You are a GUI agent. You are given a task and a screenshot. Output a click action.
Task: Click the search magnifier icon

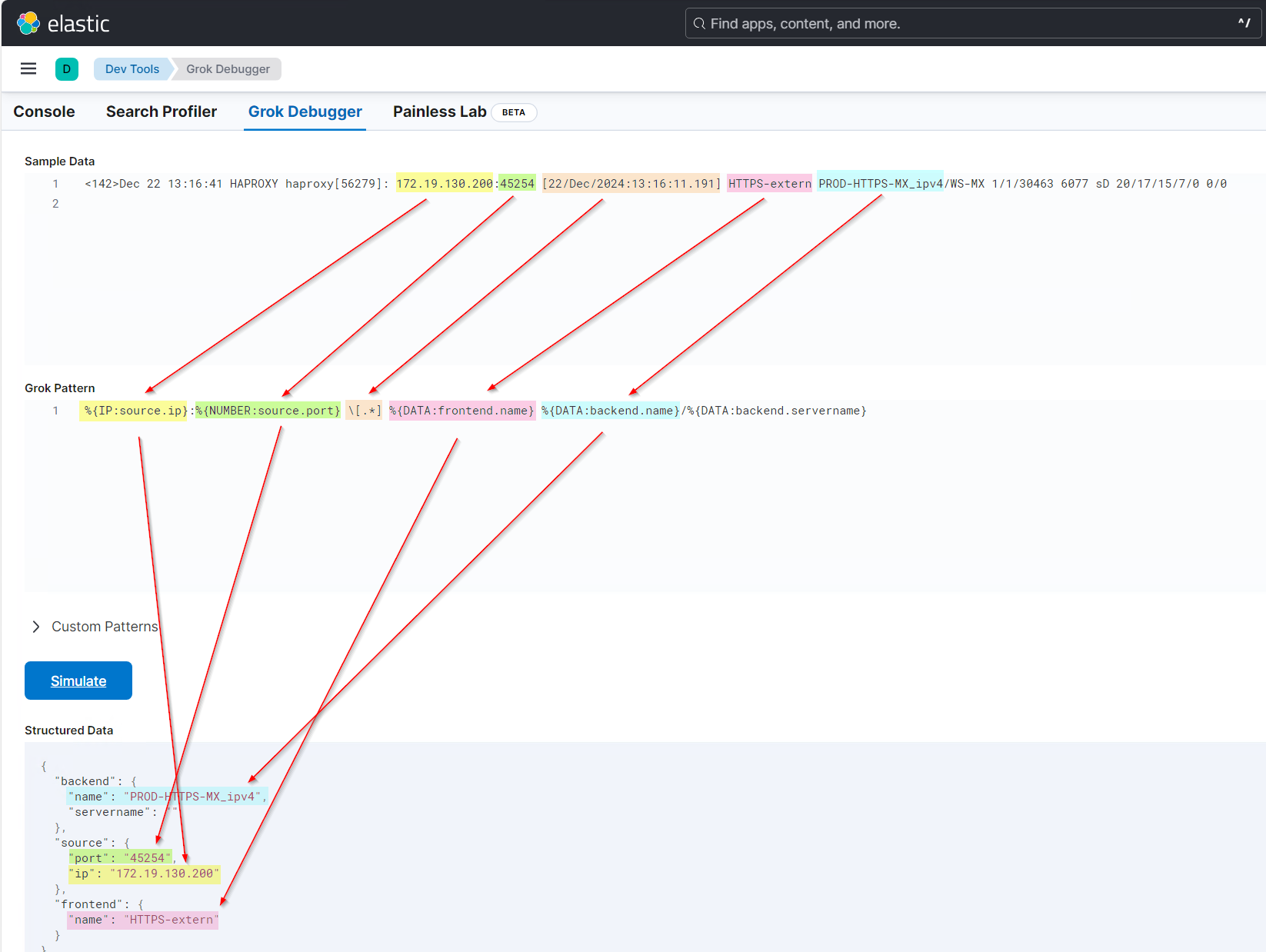coord(698,23)
